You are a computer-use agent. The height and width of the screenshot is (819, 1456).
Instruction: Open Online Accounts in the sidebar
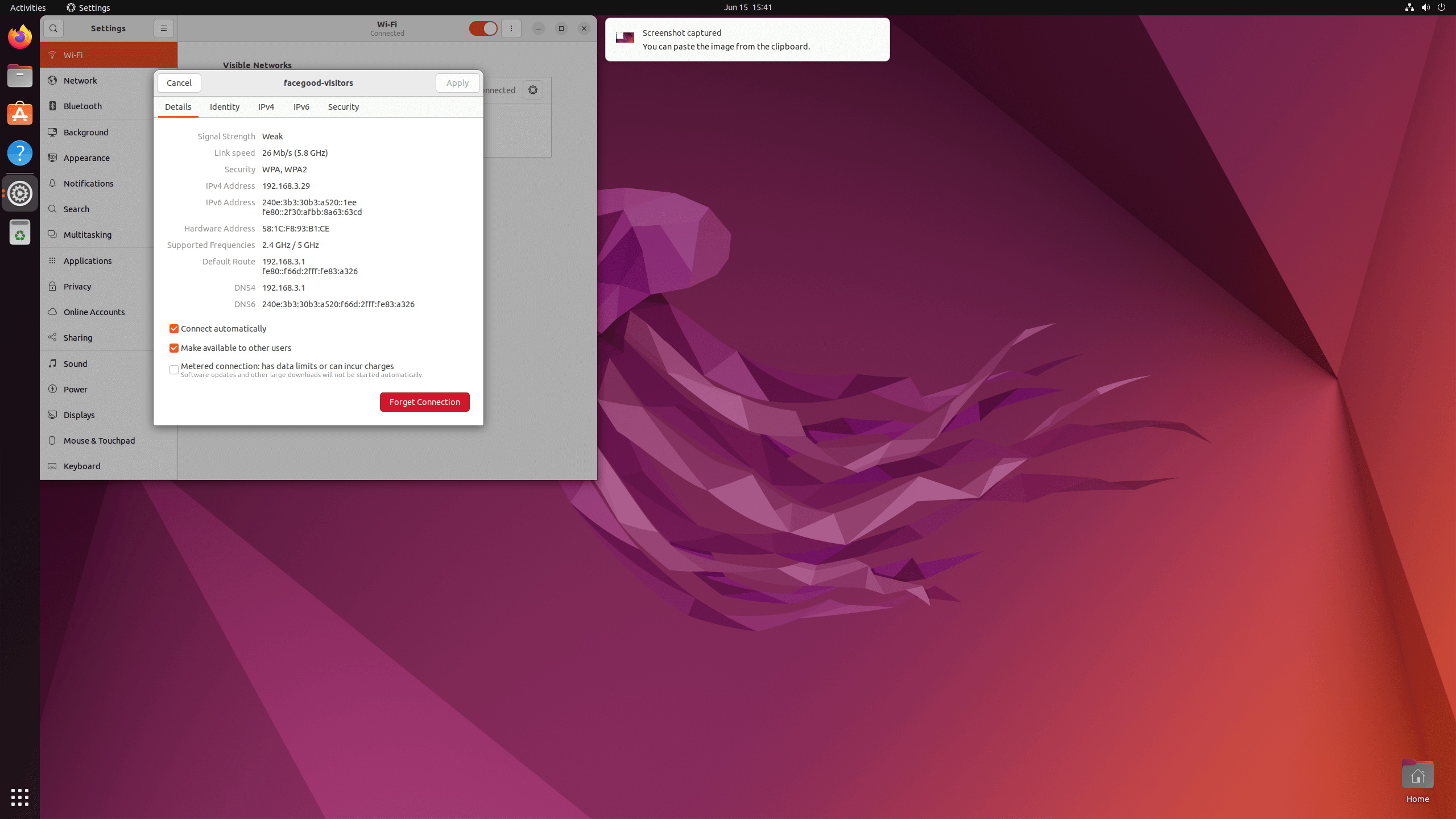point(97,312)
